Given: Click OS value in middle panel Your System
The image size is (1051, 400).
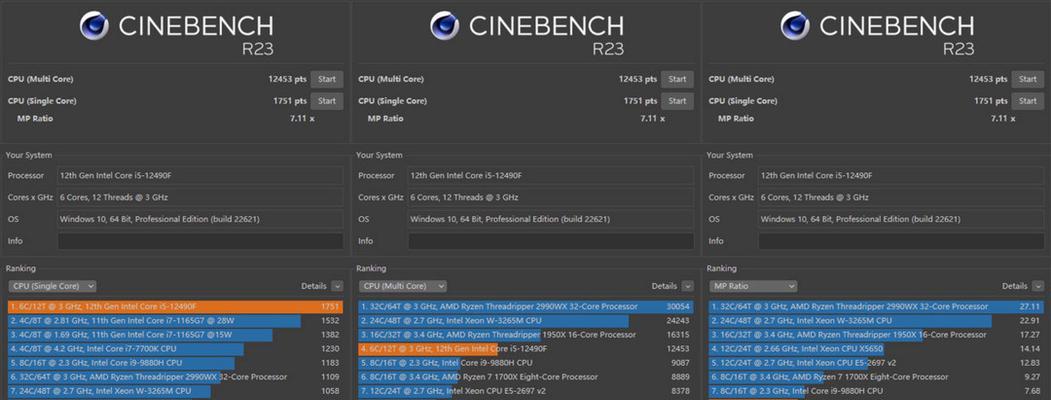Looking at the screenshot, I should 551,220.
